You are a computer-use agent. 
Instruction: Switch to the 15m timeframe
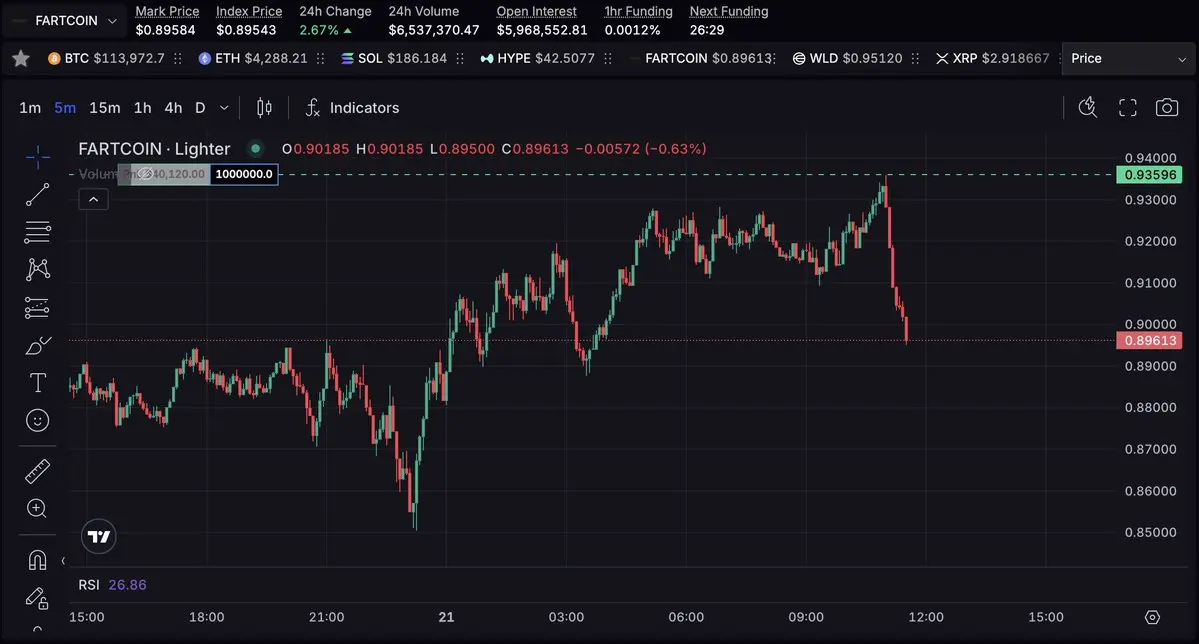105,108
